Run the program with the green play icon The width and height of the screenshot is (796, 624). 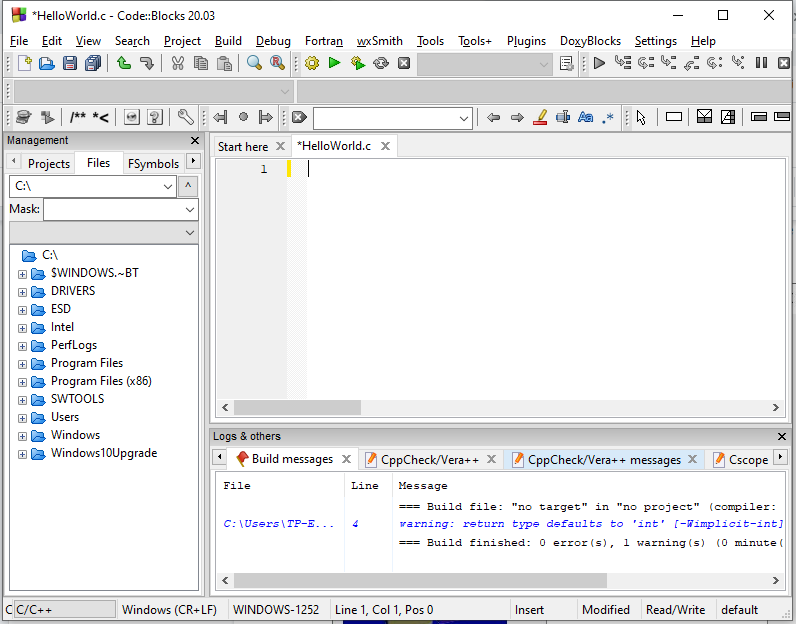(335, 63)
